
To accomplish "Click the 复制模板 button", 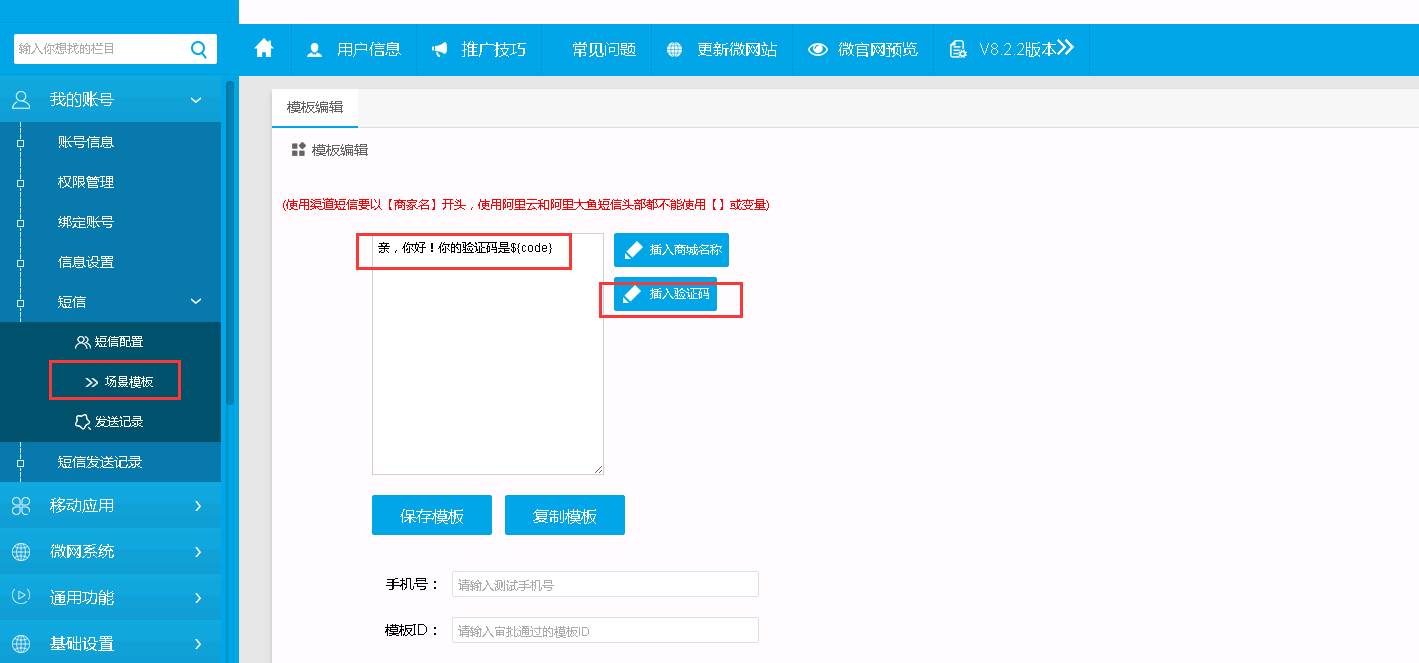I will click(565, 515).
